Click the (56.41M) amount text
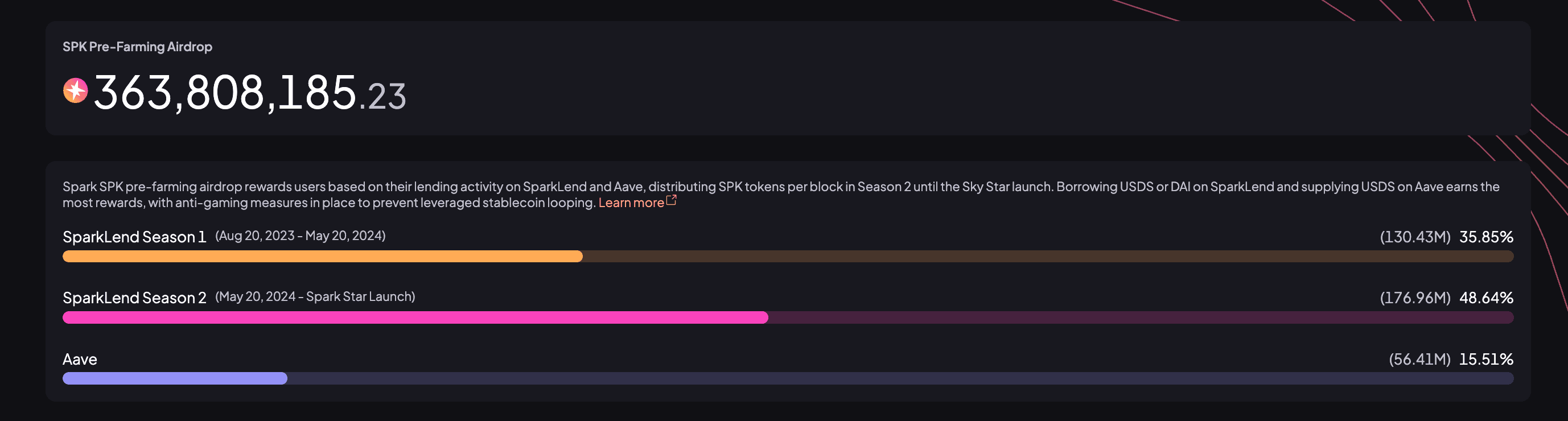This screenshot has width=1568, height=421. (x=1419, y=359)
